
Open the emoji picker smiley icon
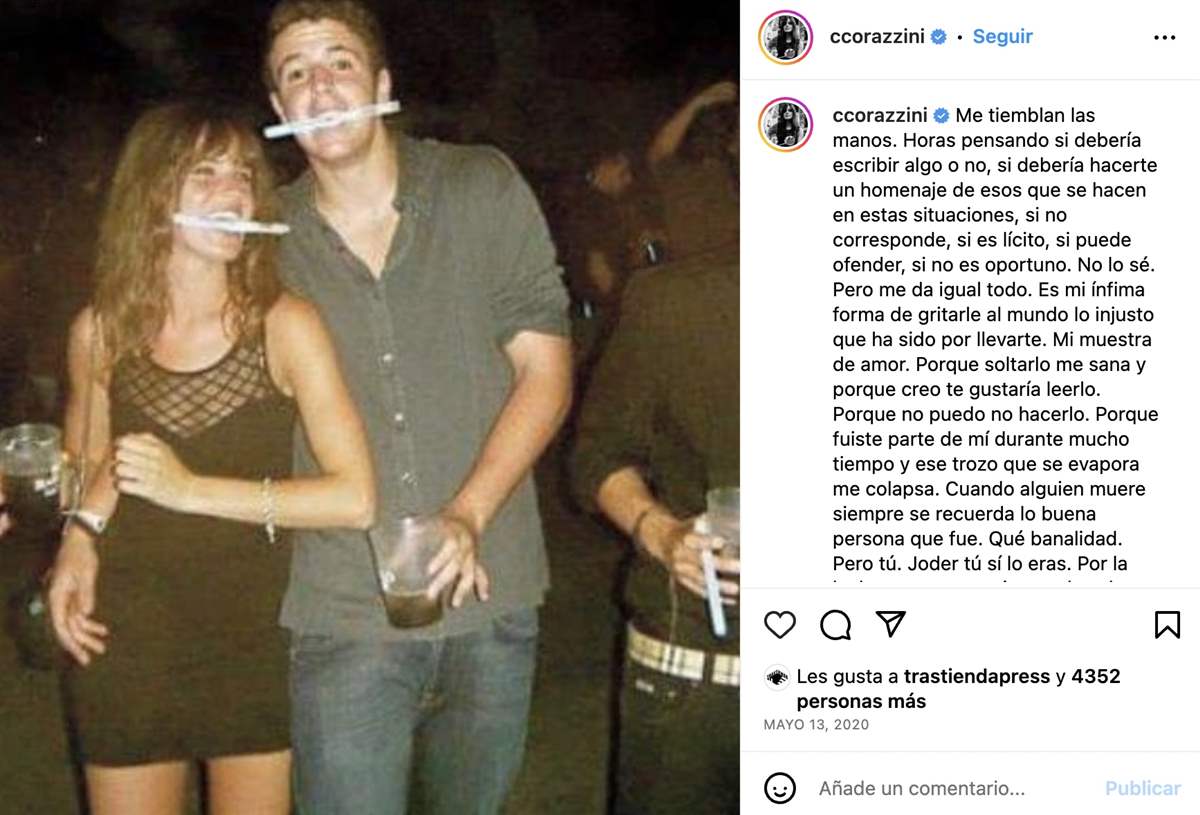pyautogui.click(x=780, y=788)
